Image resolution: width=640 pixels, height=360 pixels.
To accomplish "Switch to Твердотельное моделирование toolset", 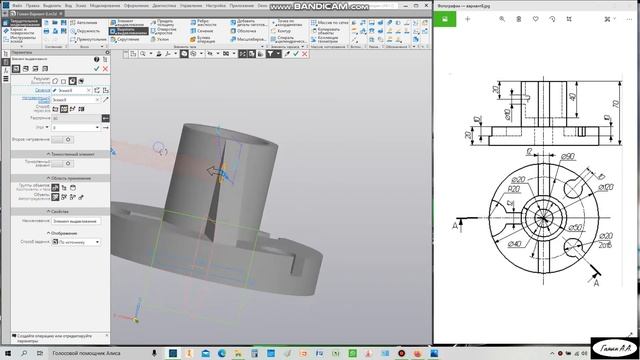I will coord(22,22).
